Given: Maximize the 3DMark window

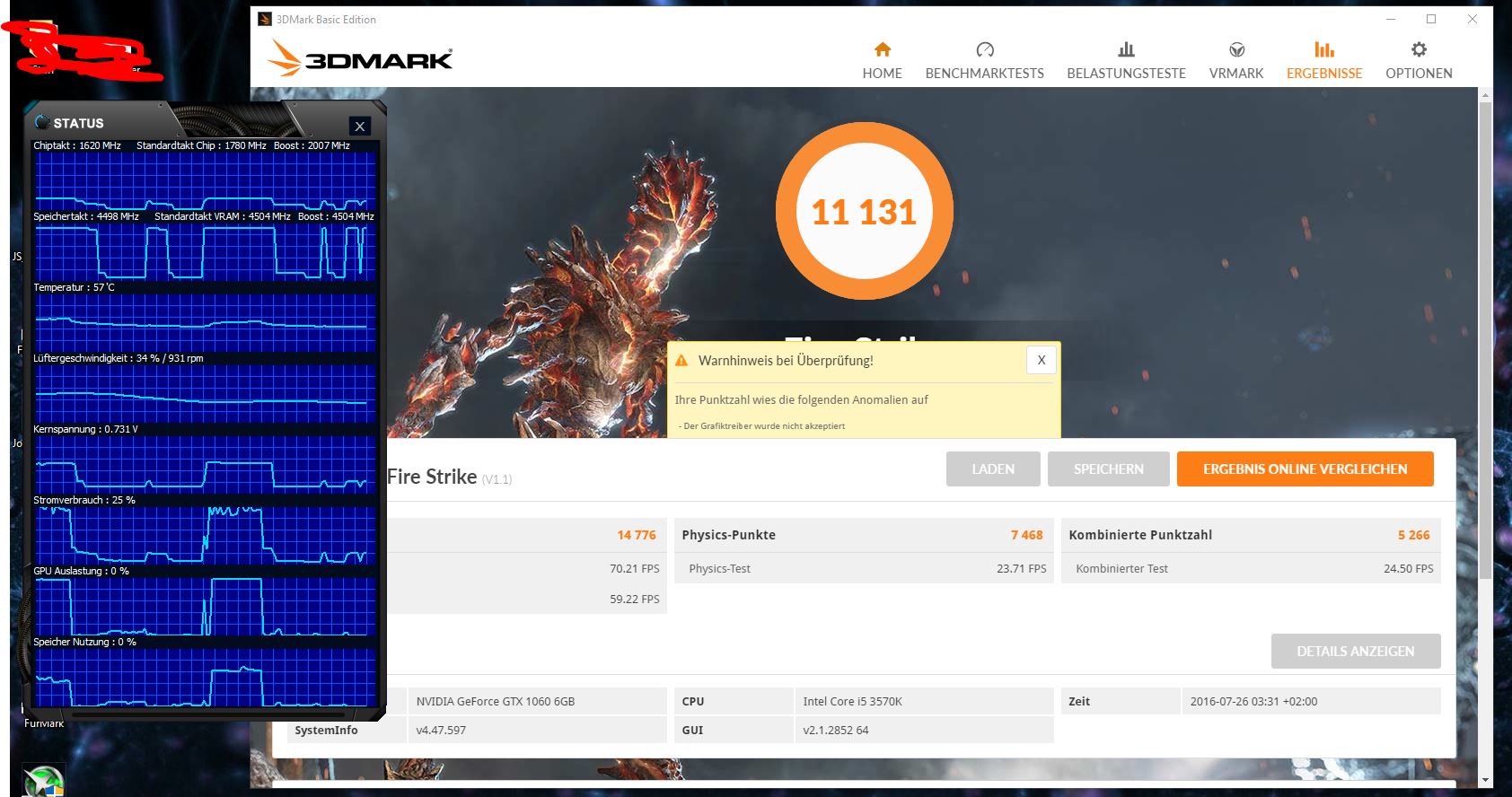Looking at the screenshot, I should click(x=1431, y=19).
